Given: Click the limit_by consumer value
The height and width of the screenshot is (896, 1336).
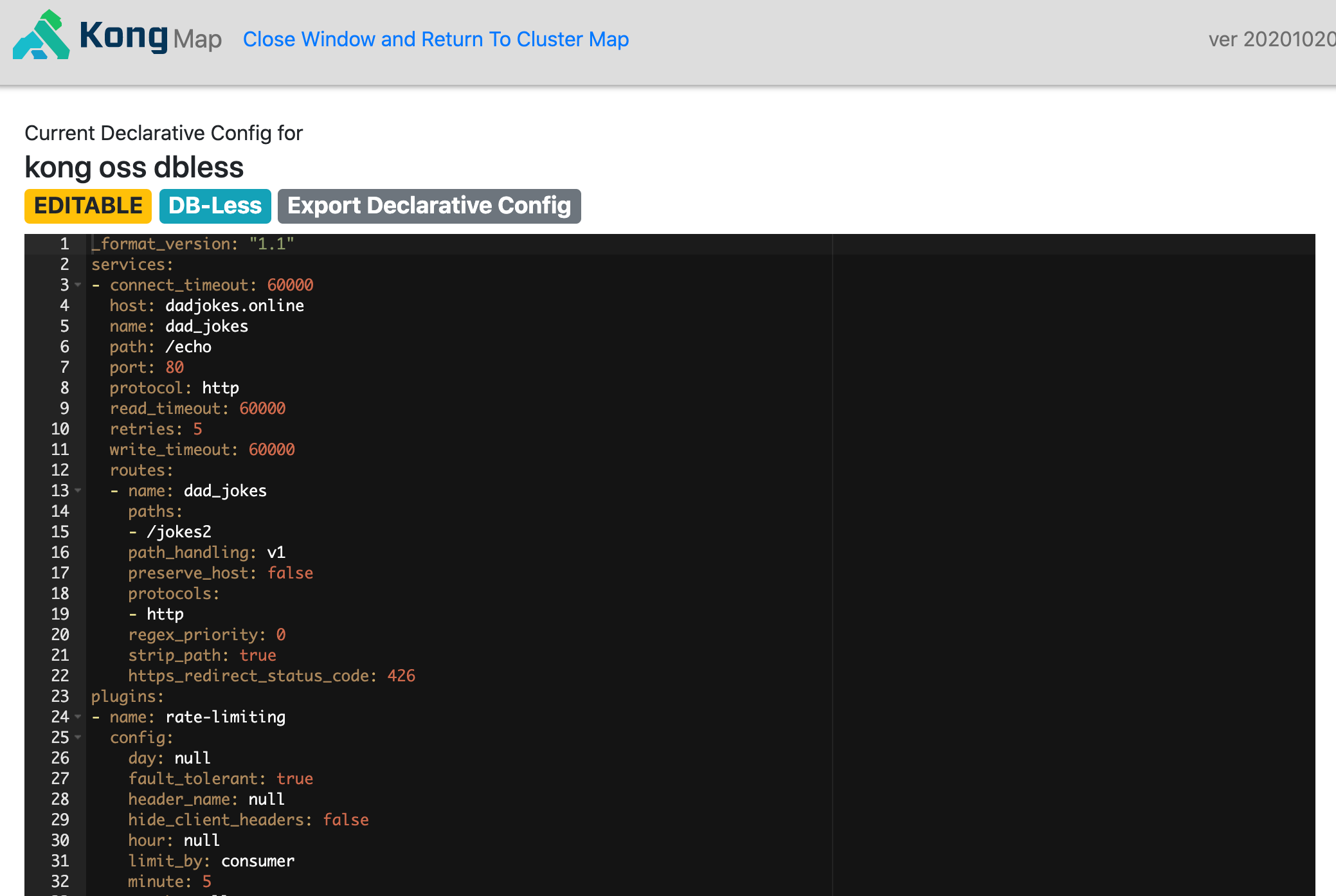Looking at the screenshot, I should click(257, 861).
